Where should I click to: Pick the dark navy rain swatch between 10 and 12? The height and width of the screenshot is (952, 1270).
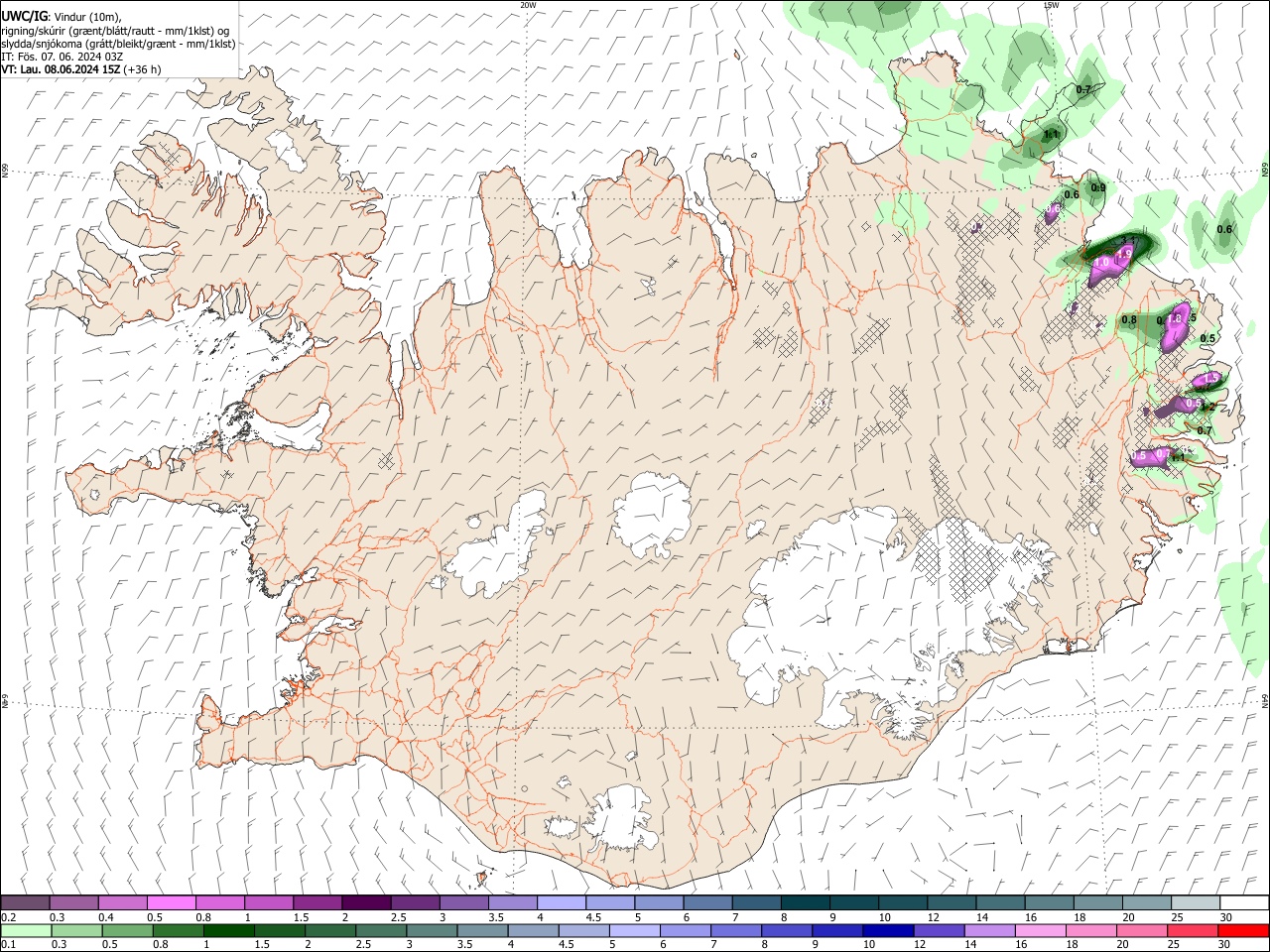pos(886,931)
